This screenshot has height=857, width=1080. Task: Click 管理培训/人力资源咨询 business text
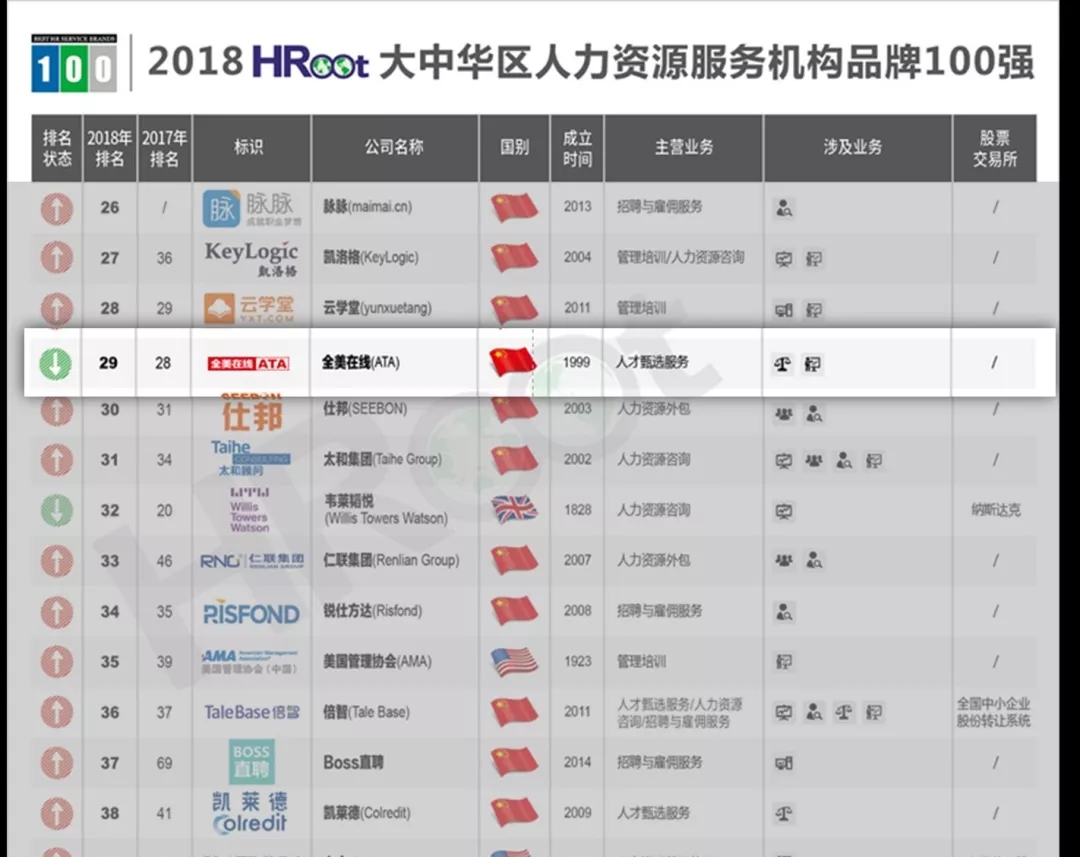[681, 258]
